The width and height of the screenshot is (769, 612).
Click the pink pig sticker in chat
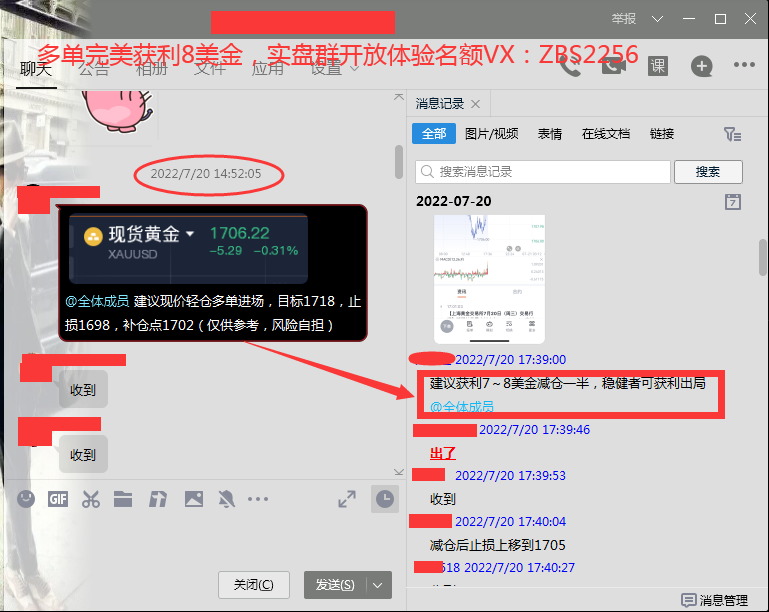pos(118,111)
